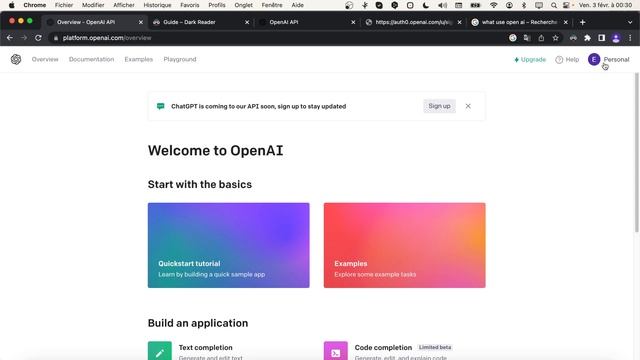Open the Playground page
The width and height of the screenshot is (640, 360).
click(x=180, y=60)
